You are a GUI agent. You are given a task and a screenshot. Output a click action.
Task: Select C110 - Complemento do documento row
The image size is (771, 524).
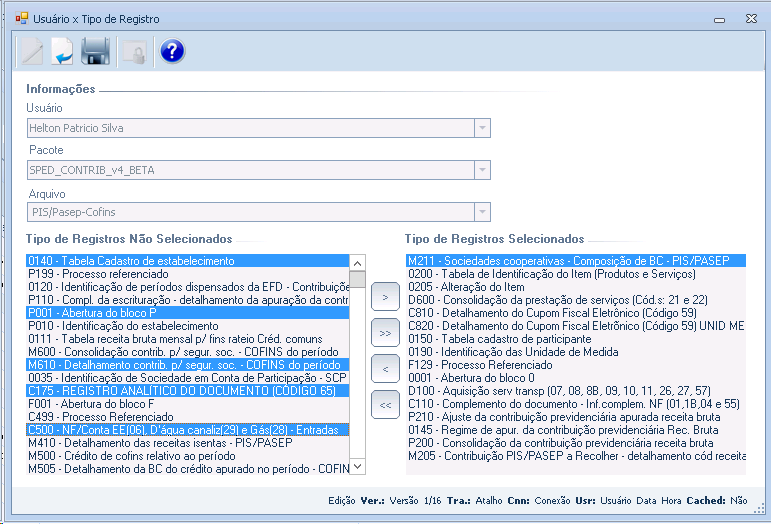[576, 404]
